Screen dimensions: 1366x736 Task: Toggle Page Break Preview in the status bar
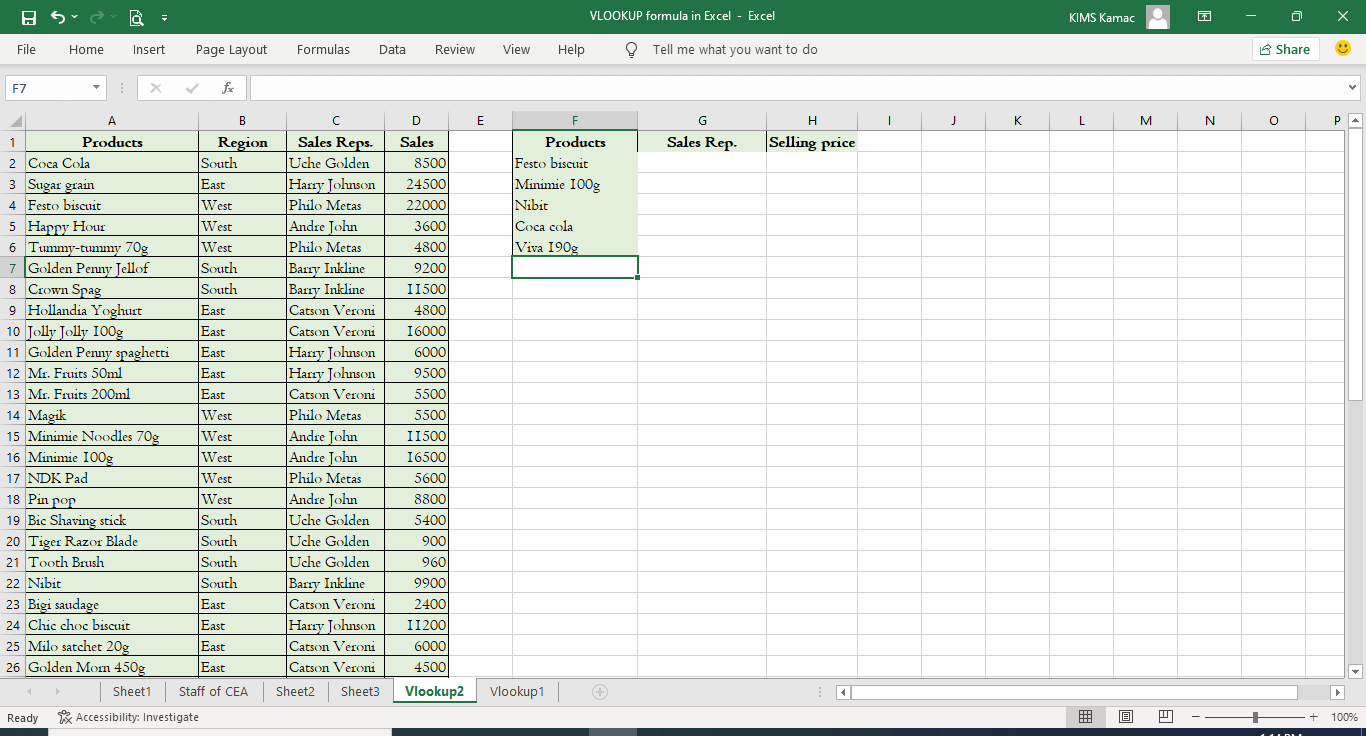[x=1165, y=716]
